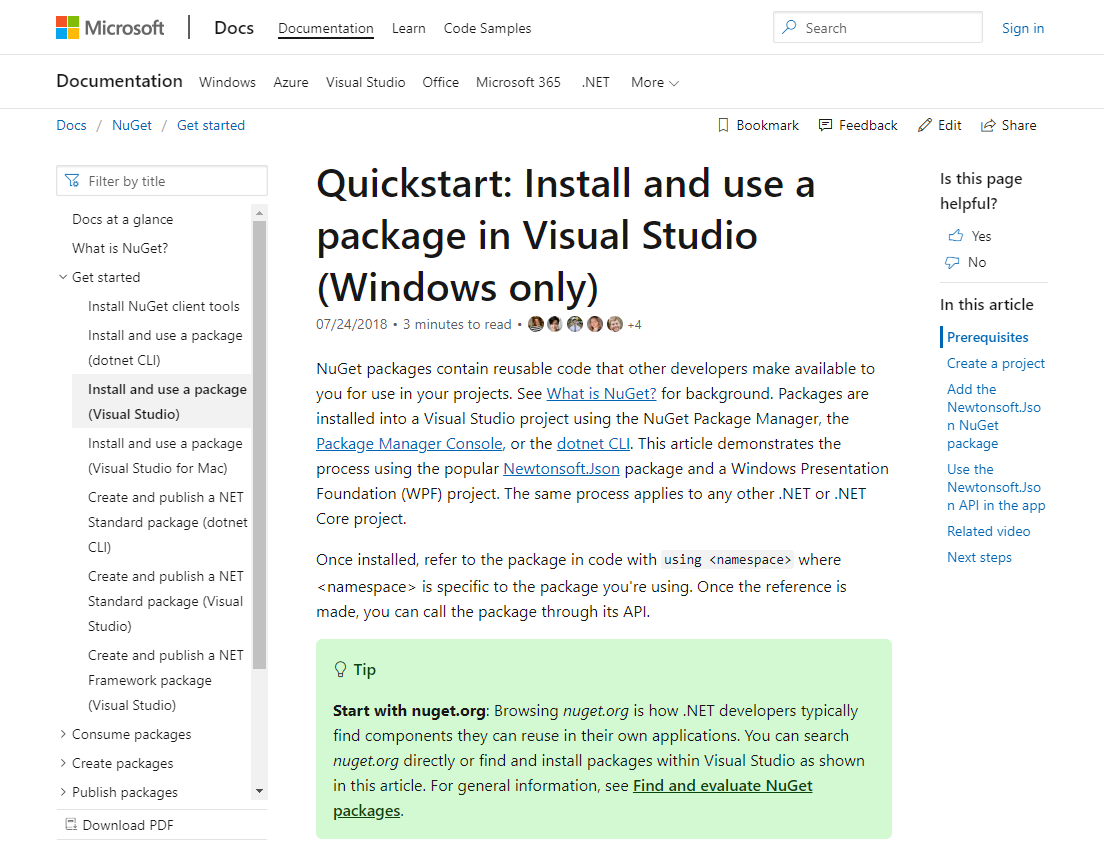This screenshot has height=864, width=1104.
Task: Go to Get started breadcrumb
Action: 211,125
